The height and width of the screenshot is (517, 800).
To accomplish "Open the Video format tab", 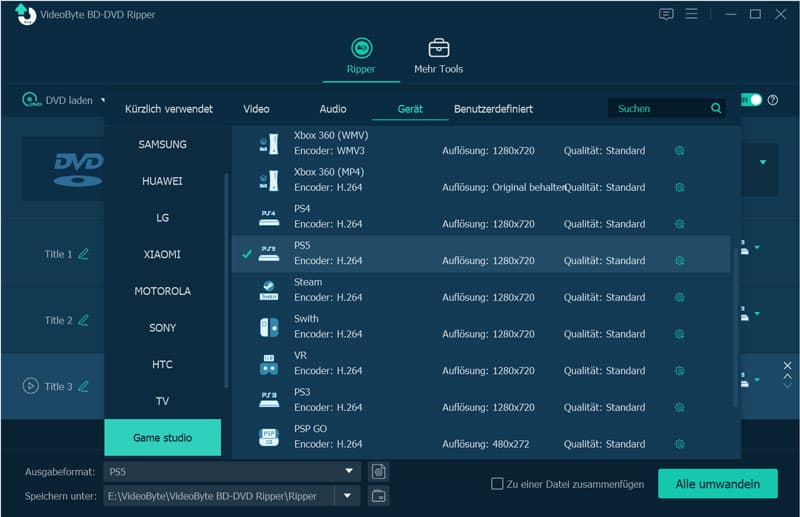I will pyautogui.click(x=256, y=109).
